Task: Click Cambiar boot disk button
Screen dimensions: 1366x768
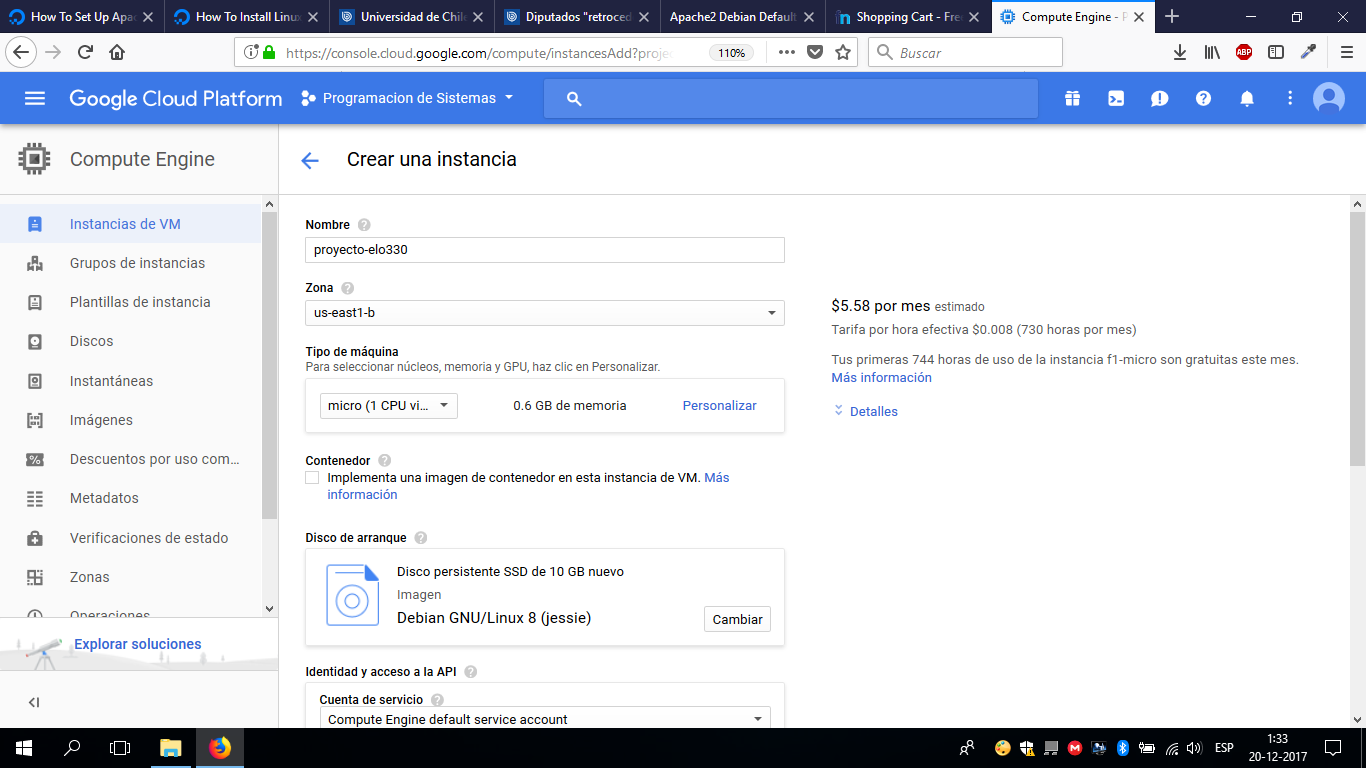Action: click(x=737, y=619)
